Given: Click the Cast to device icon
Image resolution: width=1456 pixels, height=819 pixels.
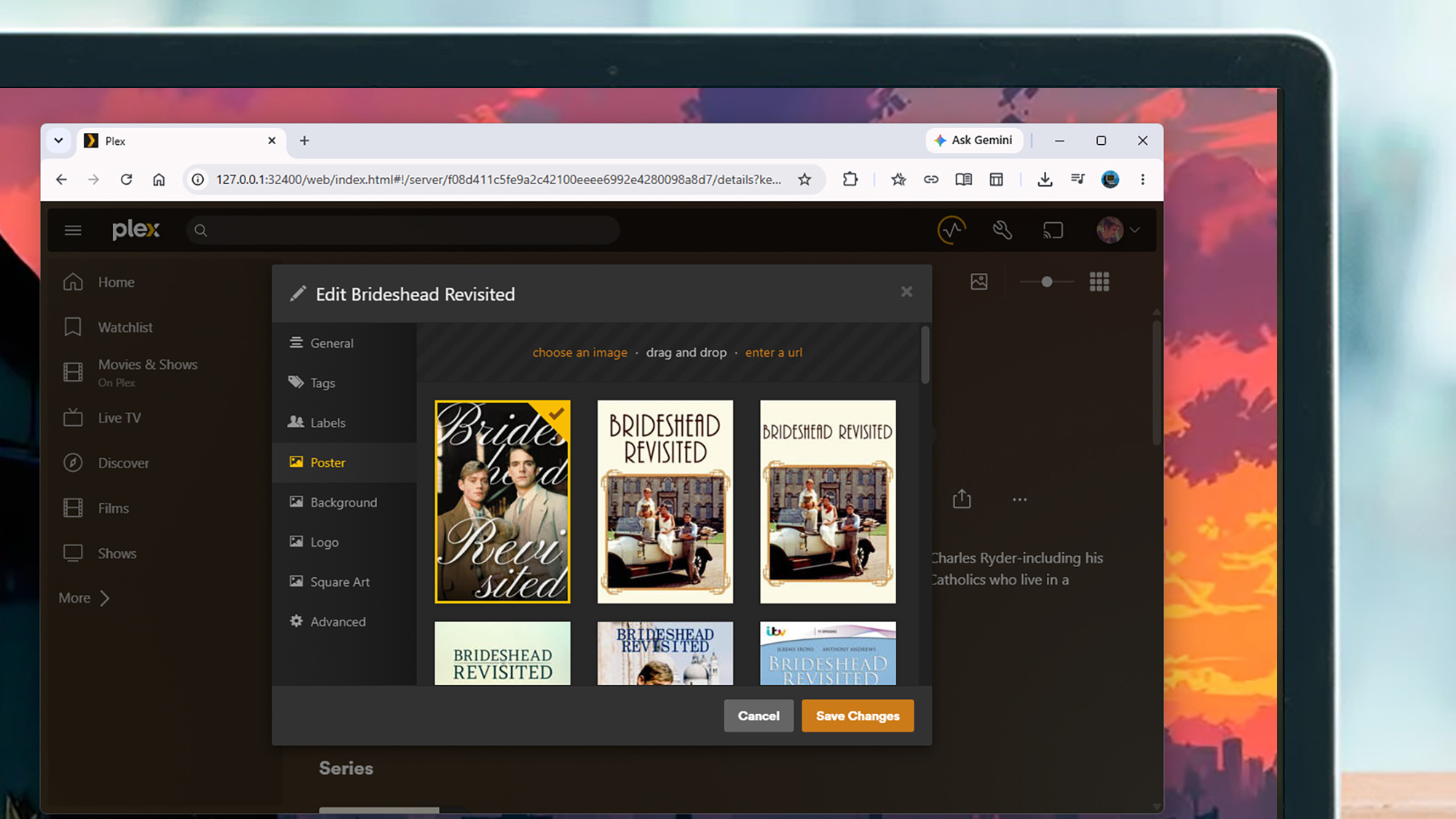Looking at the screenshot, I should (x=1053, y=230).
